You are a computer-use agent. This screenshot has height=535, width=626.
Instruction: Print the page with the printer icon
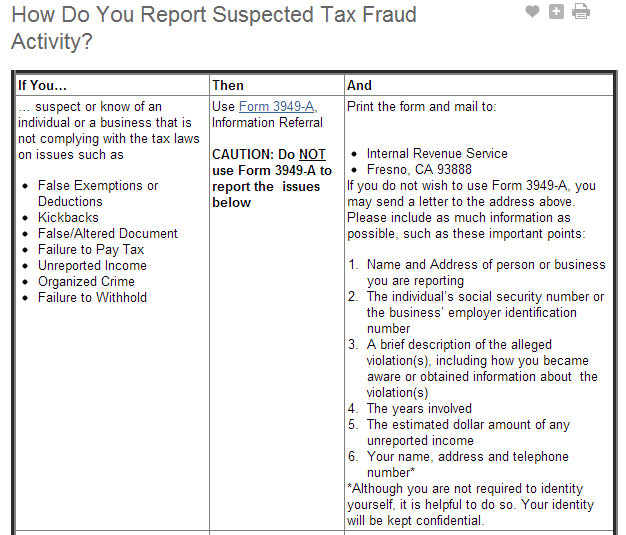pyautogui.click(x=580, y=12)
